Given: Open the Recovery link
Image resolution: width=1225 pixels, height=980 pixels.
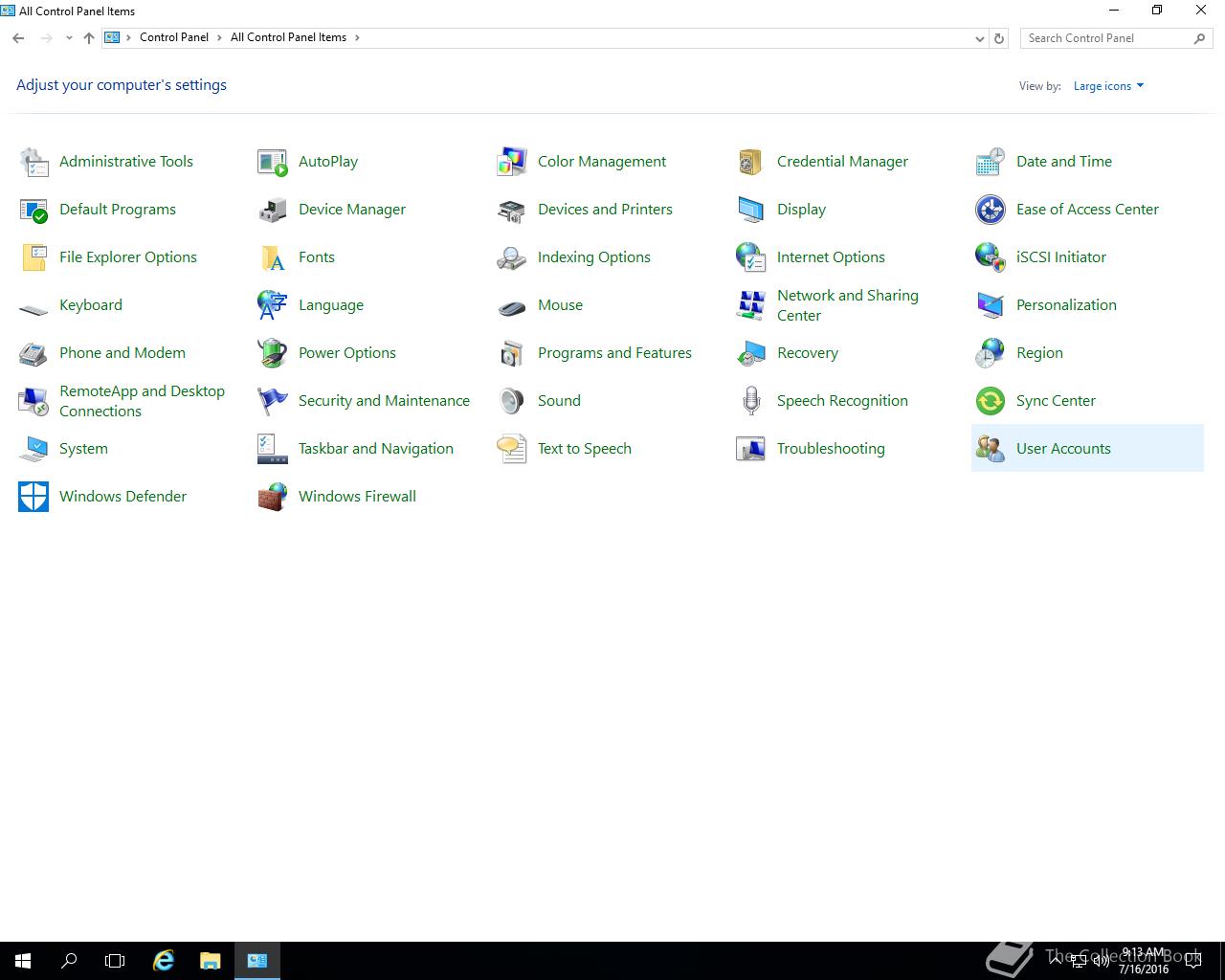Looking at the screenshot, I should click(808, 353).
